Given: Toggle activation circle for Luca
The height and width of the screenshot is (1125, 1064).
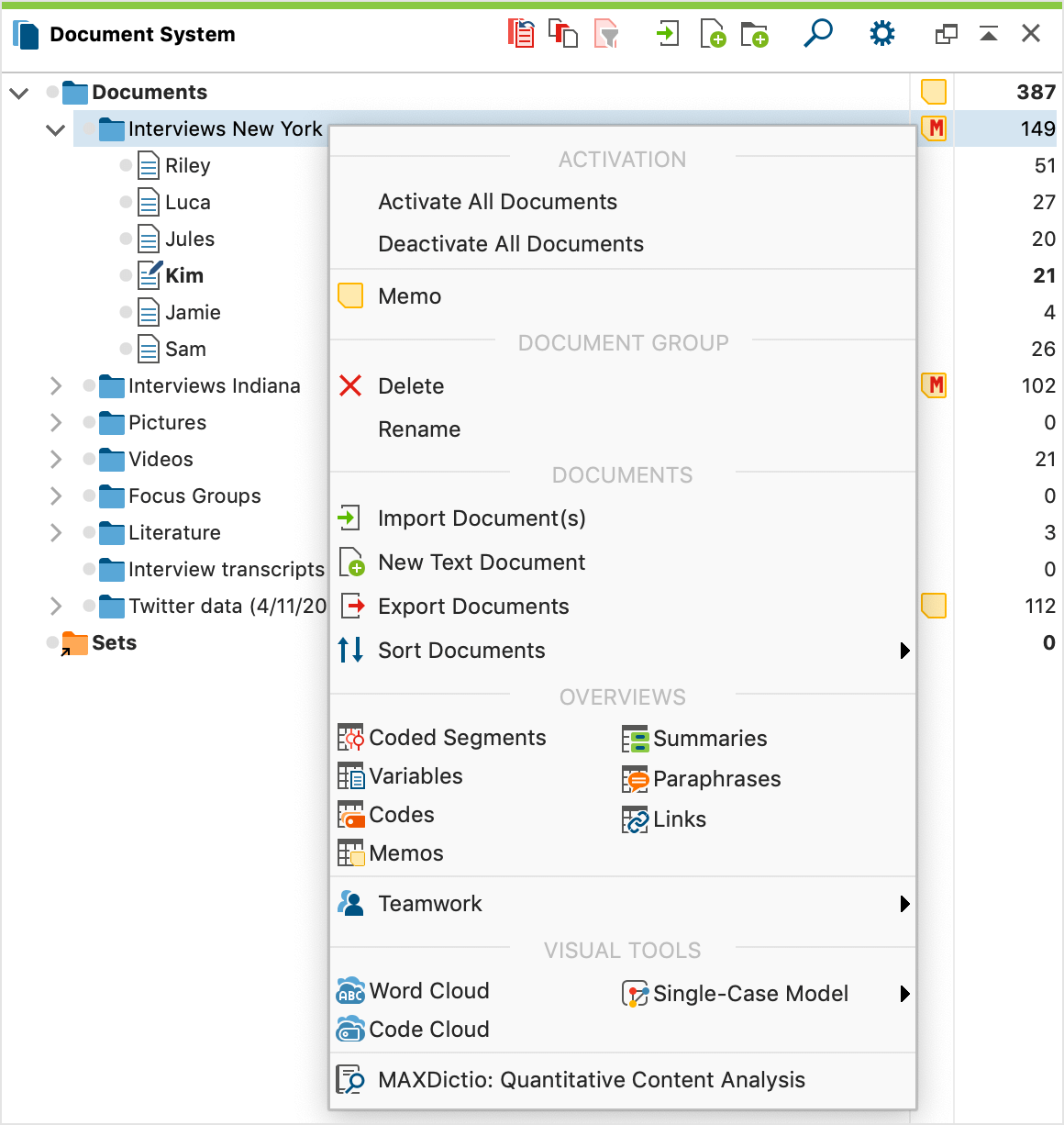Looking at the screenshot, I should (126, 202).
